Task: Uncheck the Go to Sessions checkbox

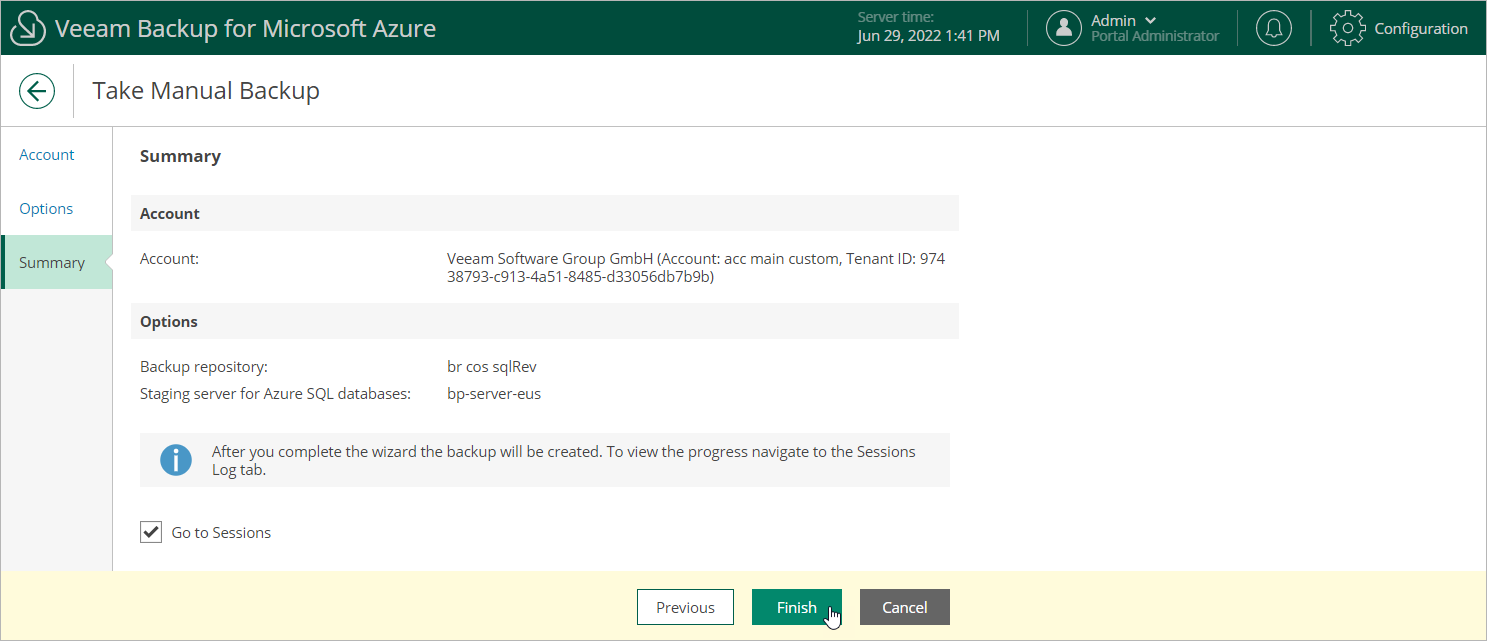Action: pyautogui.click(x=151, y=532)
